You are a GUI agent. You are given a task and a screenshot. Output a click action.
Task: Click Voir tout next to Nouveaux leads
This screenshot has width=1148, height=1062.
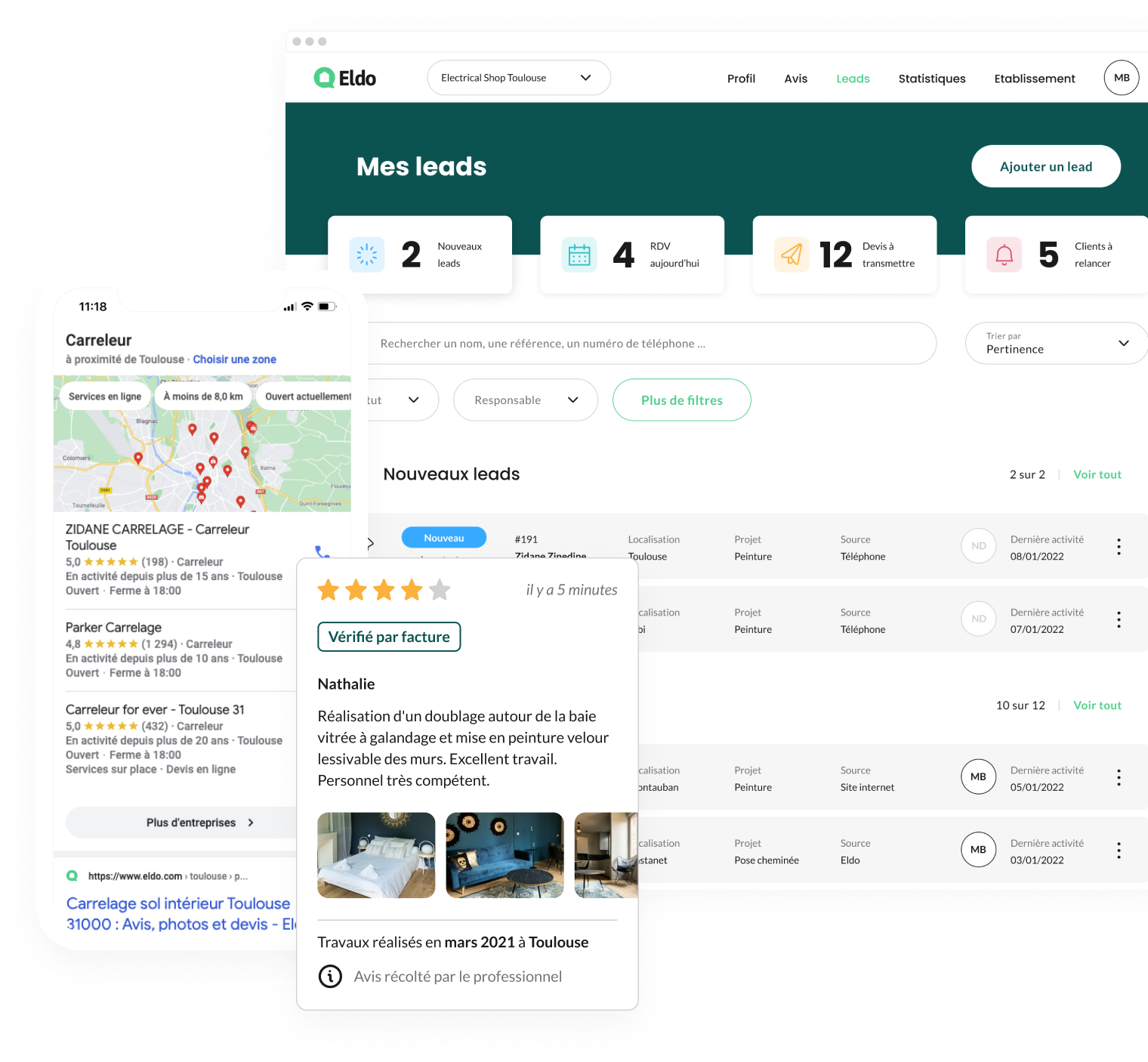1097,474
